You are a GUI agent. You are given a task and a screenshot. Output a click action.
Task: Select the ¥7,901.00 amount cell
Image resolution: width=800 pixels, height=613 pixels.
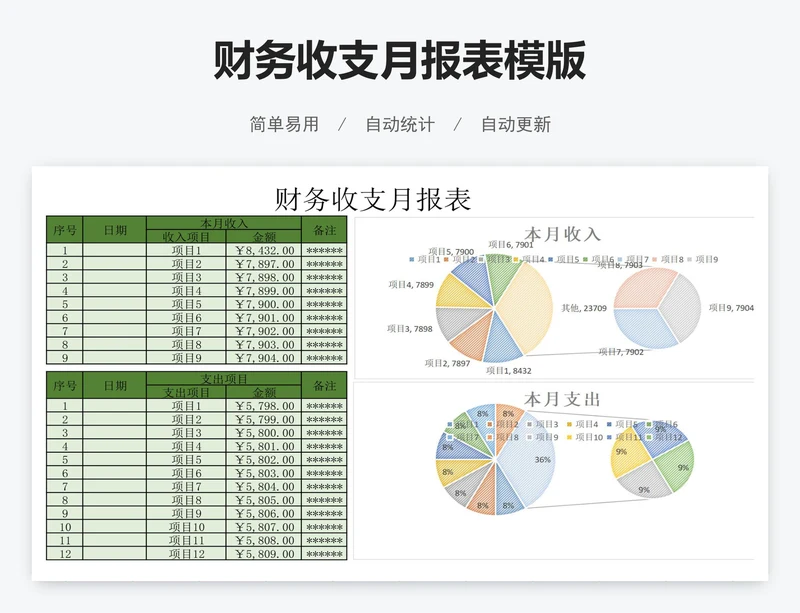[x=264, y=317]
